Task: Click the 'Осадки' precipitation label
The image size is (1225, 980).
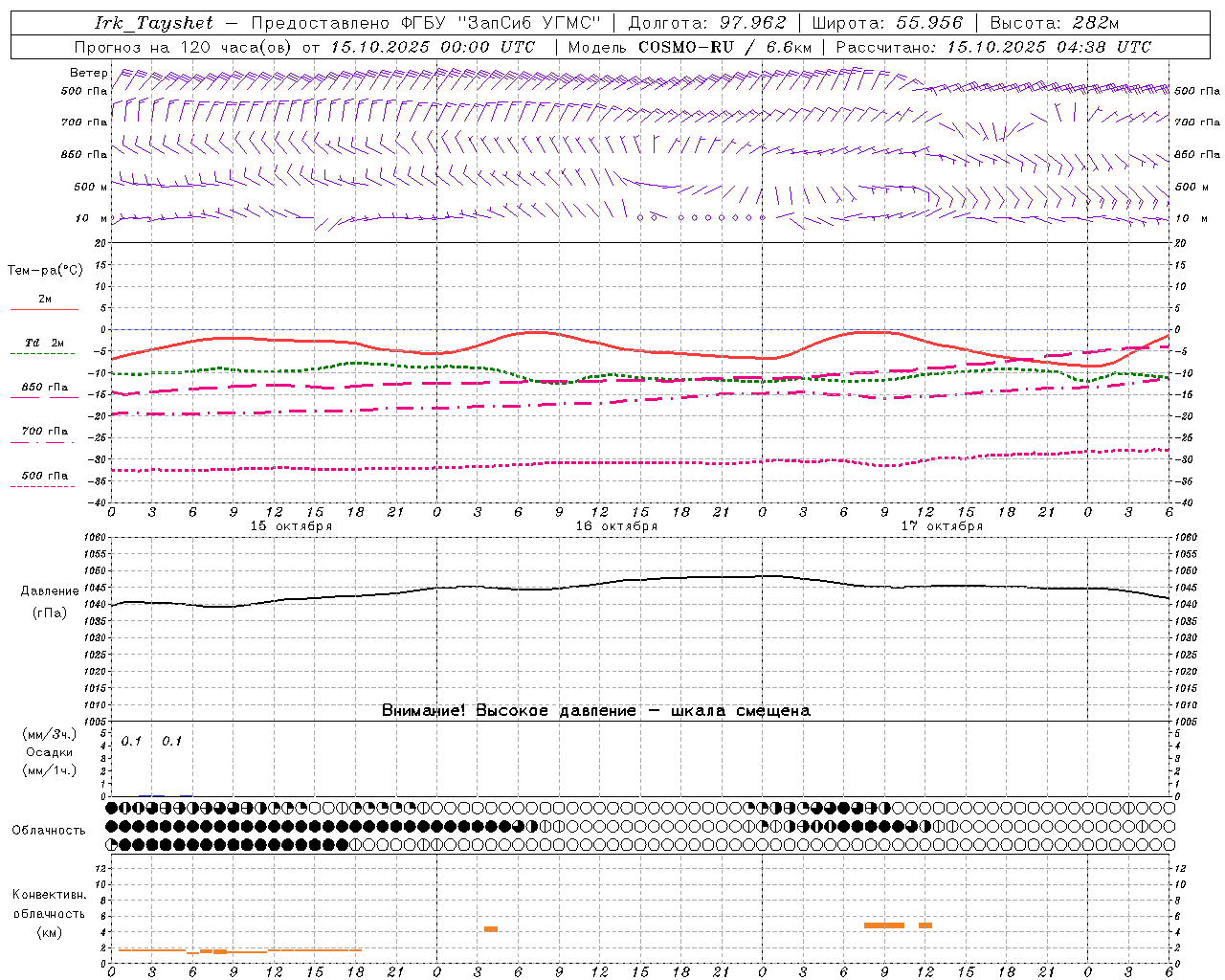Action: pyautogui.click(x=49, y=752)
